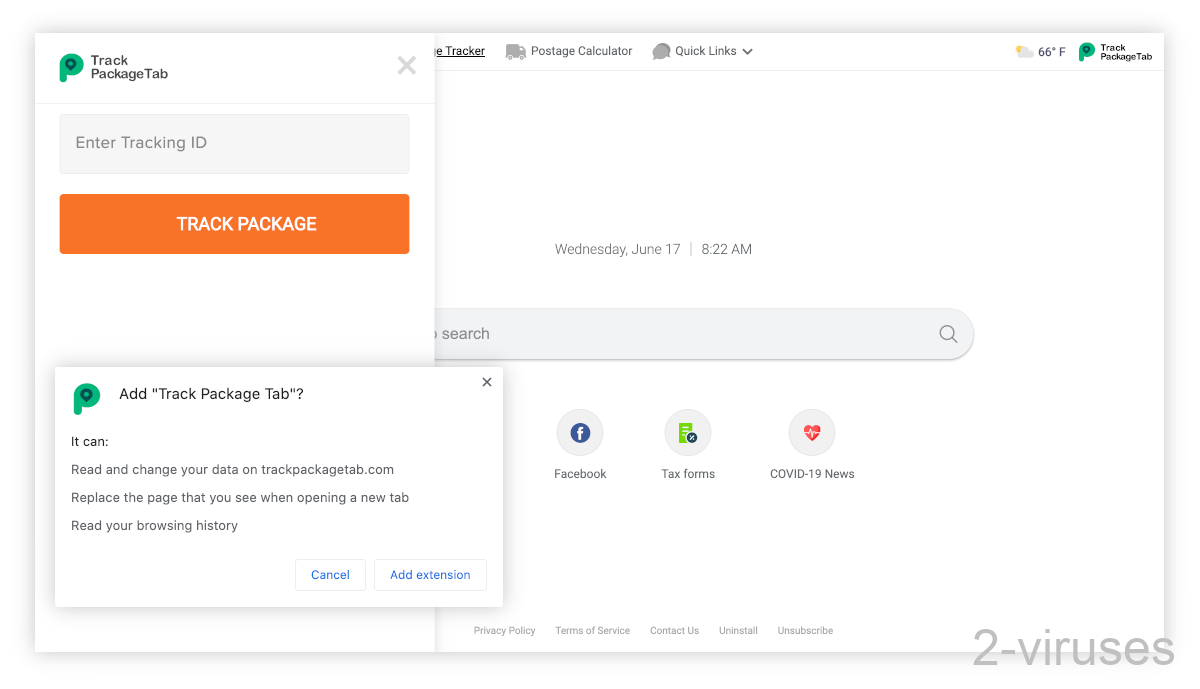Click the Quick Links speech bubble icon
This screenshot has width=1200, height=689.
click(x=661, y=51)
